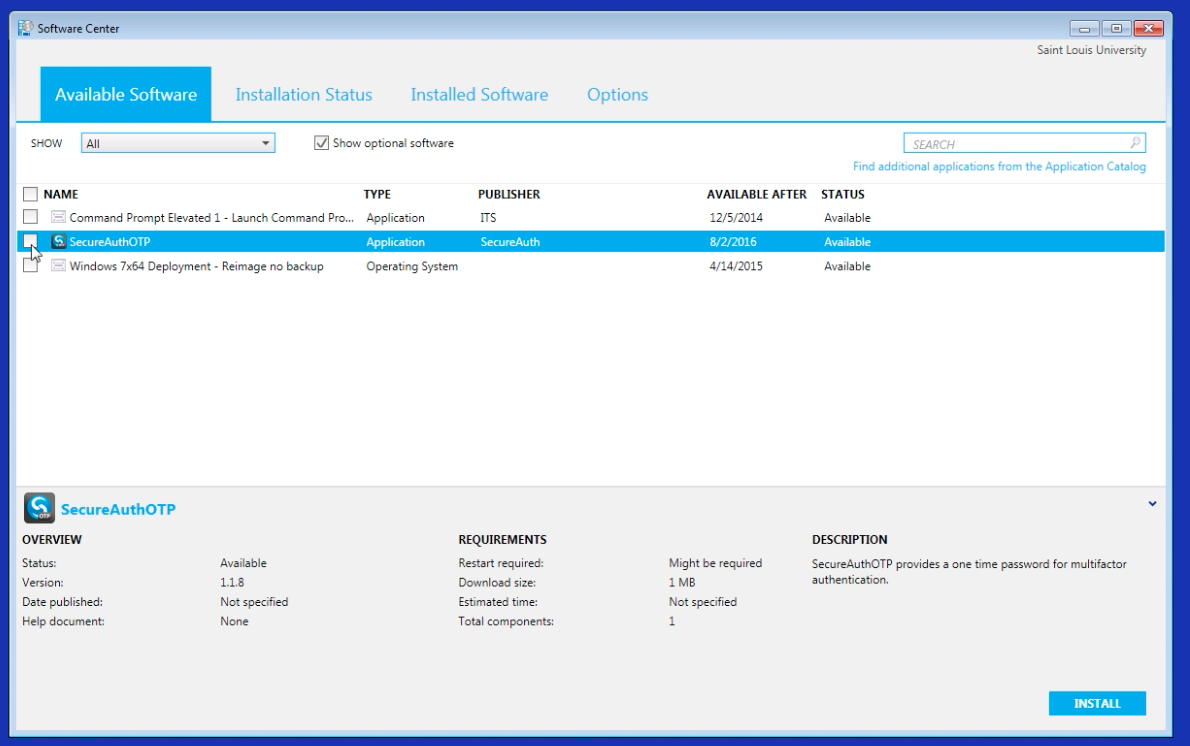Select SecureAuthOTP name in the list
The height and width of the screenshot is (746, 1190).
tap(110, 242)
